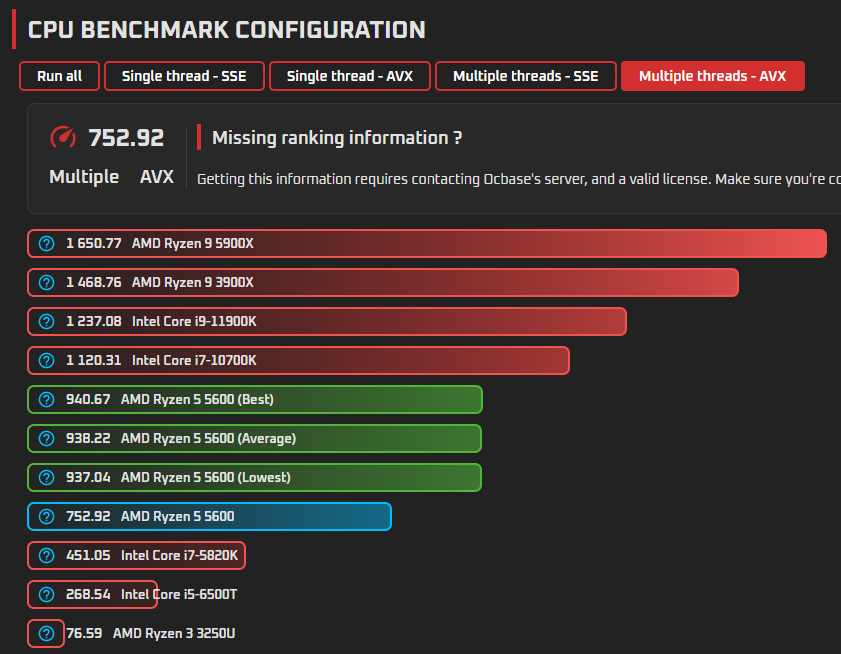Image resolution: width=841 pixels, height=654 pixels.
Task: Click the AMD Ryzen 9 3900X label
Action: (193, 283)
